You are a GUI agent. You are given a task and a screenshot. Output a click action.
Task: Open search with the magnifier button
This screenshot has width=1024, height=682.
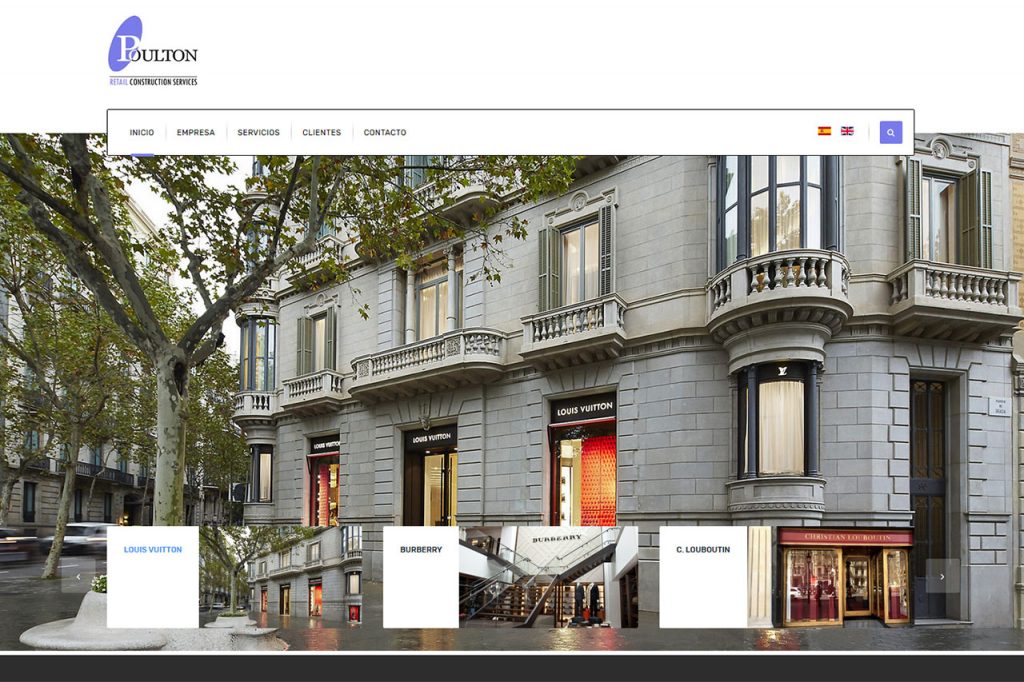891,133
